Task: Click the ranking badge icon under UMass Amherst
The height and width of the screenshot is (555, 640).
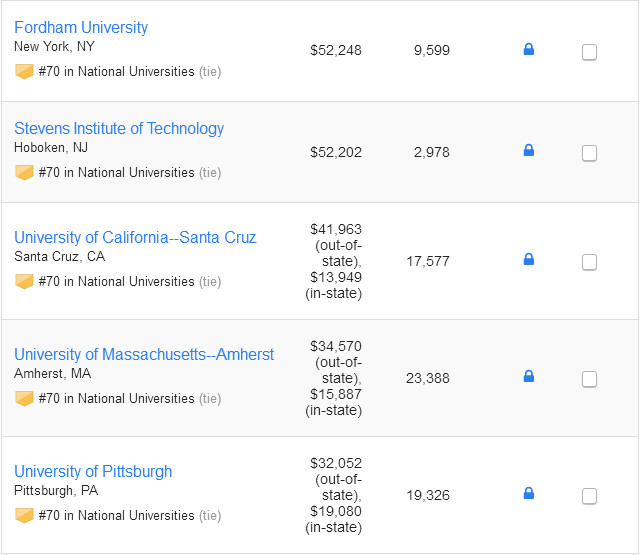Action: click(24, 398)
